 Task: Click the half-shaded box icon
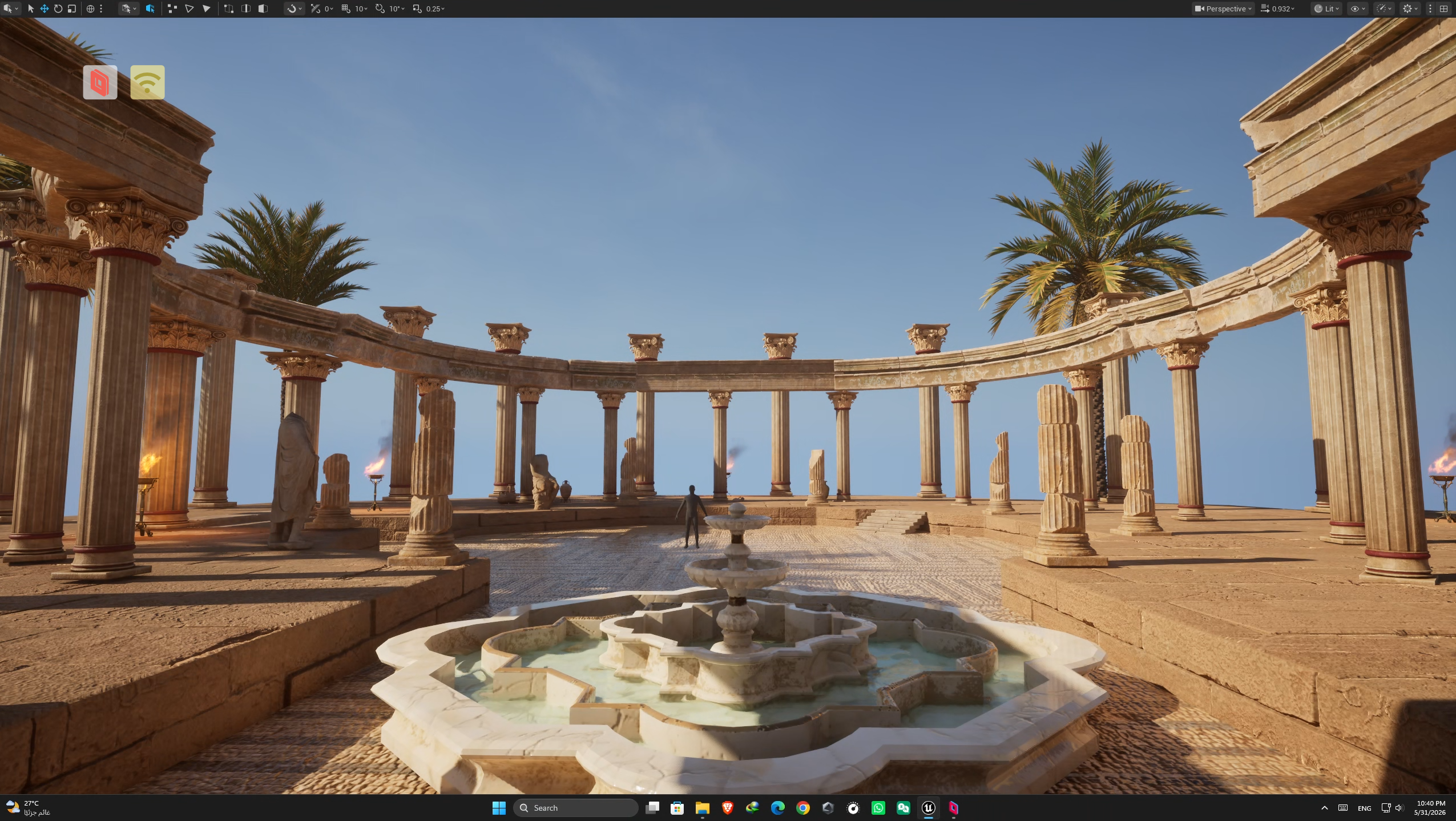(263, 9)
